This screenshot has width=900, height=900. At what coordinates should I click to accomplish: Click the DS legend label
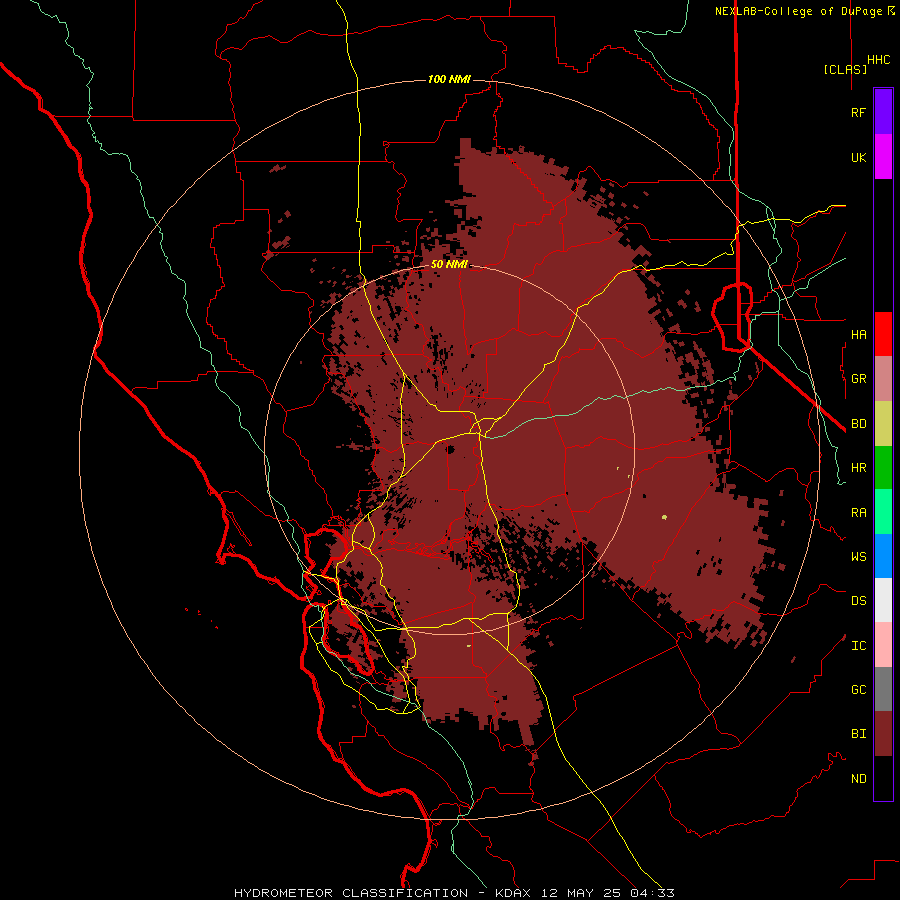pyautogui.click(x=858, y=601)
